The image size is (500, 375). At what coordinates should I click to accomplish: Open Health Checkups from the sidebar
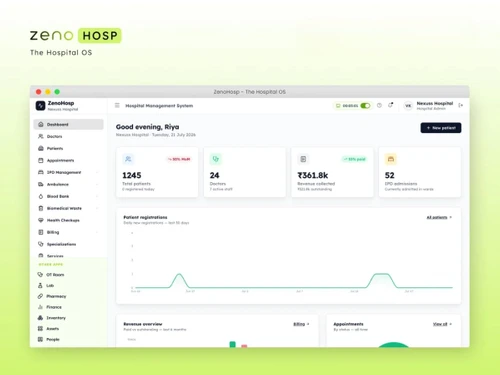coord(68,220)
